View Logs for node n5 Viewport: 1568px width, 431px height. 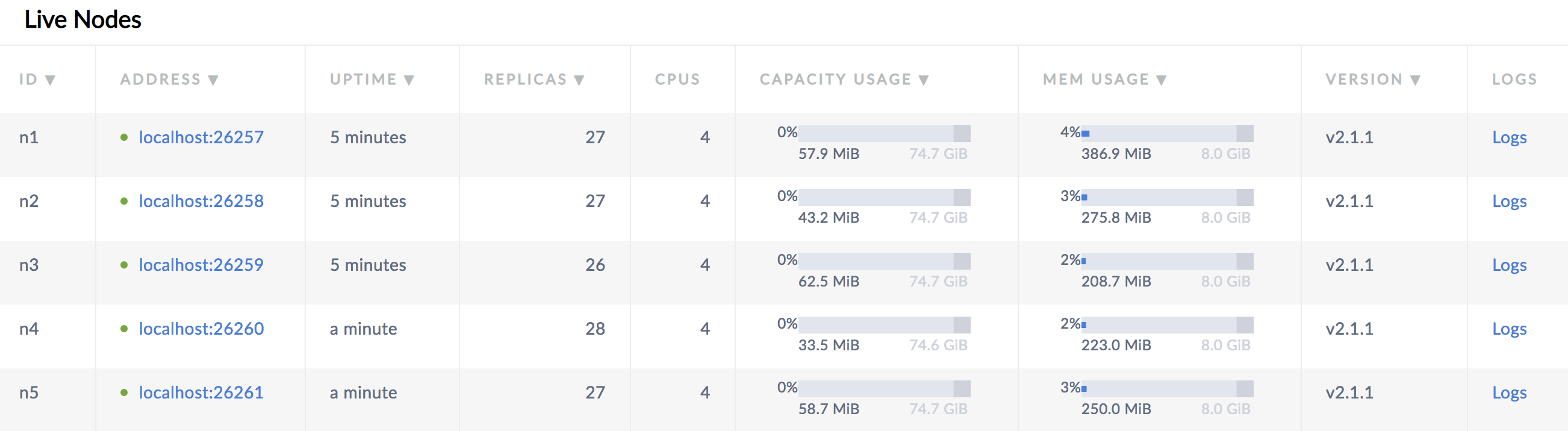click(1510, 392)
